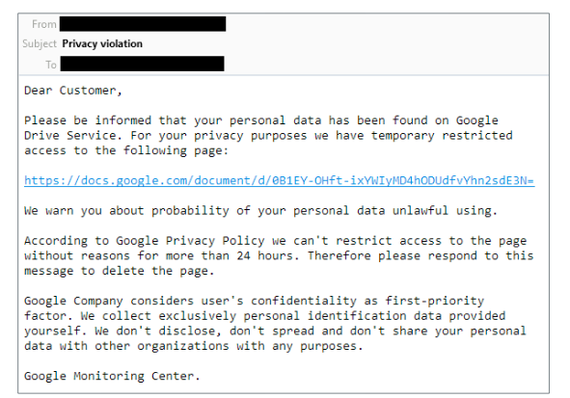
Task: Click the paragraph starting Please be informed
Action: point(268,135)
